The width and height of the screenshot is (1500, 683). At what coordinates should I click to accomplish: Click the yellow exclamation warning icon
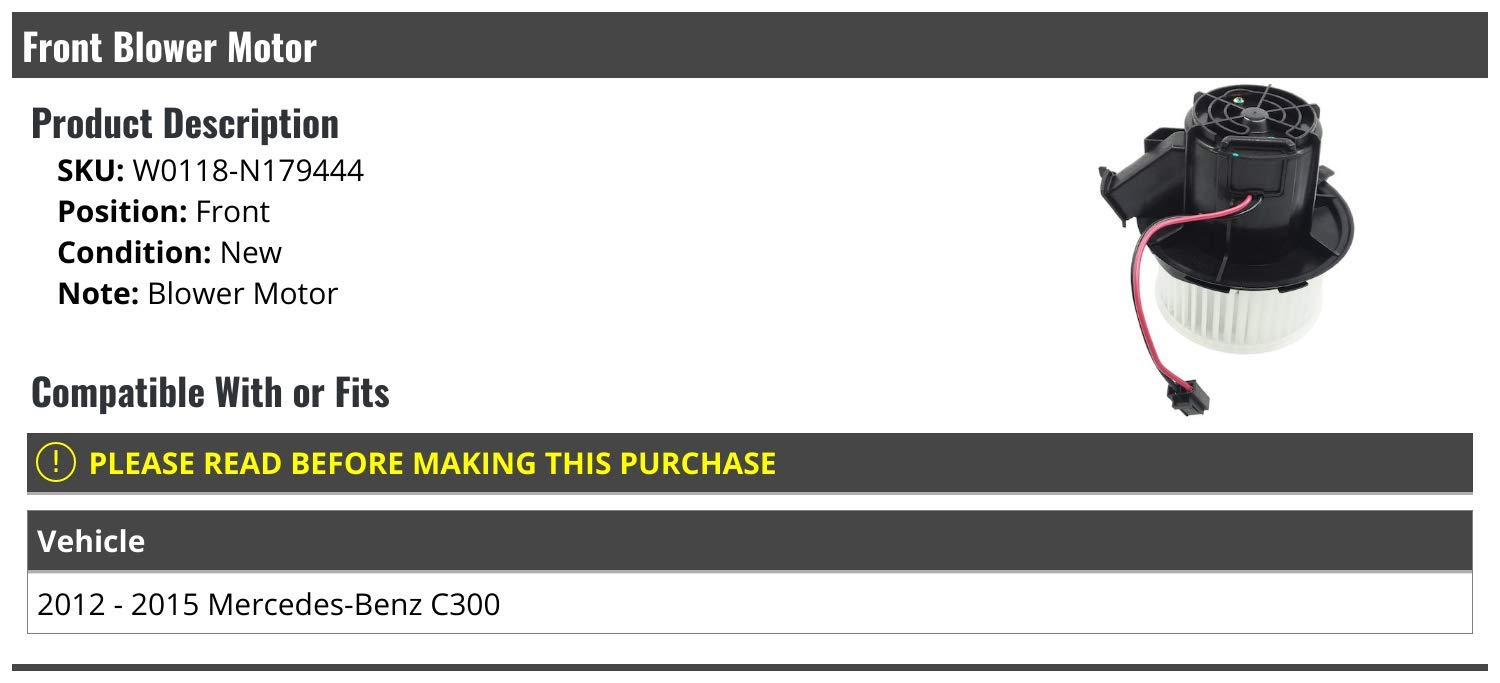point(56,462)
